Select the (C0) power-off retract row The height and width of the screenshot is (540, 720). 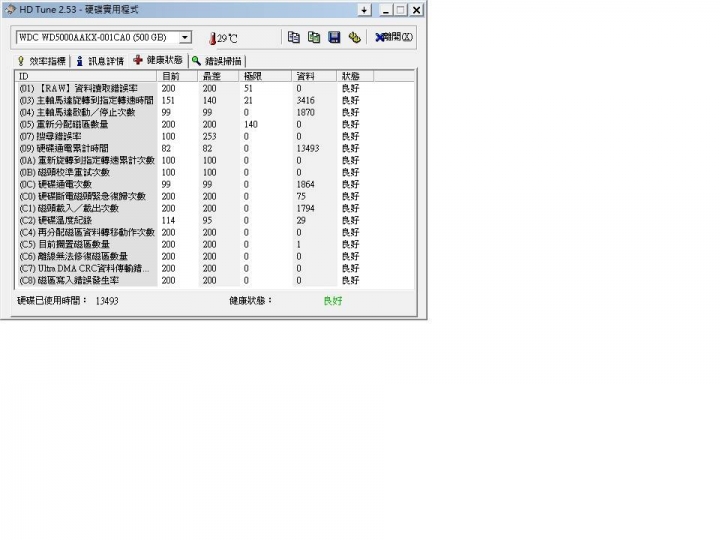click(x=215, y=196)
